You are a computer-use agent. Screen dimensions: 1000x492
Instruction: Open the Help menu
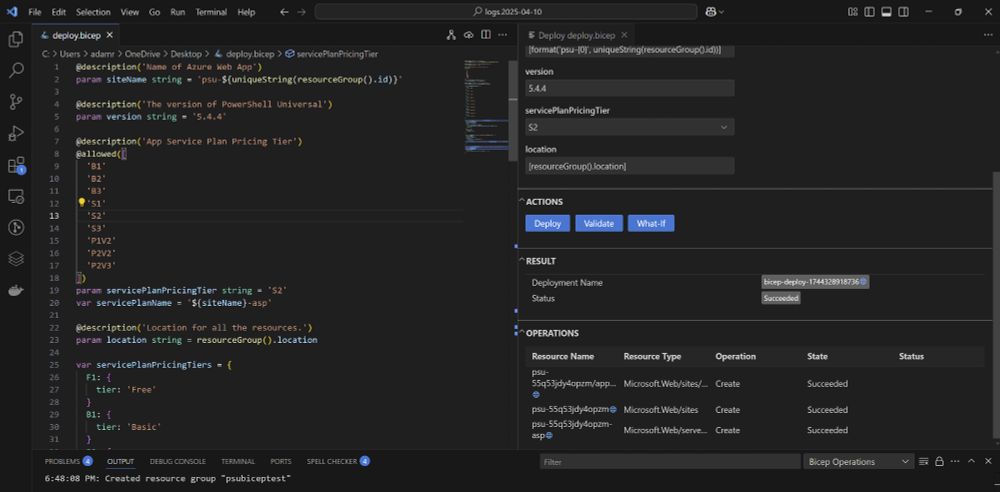(246, 11)
